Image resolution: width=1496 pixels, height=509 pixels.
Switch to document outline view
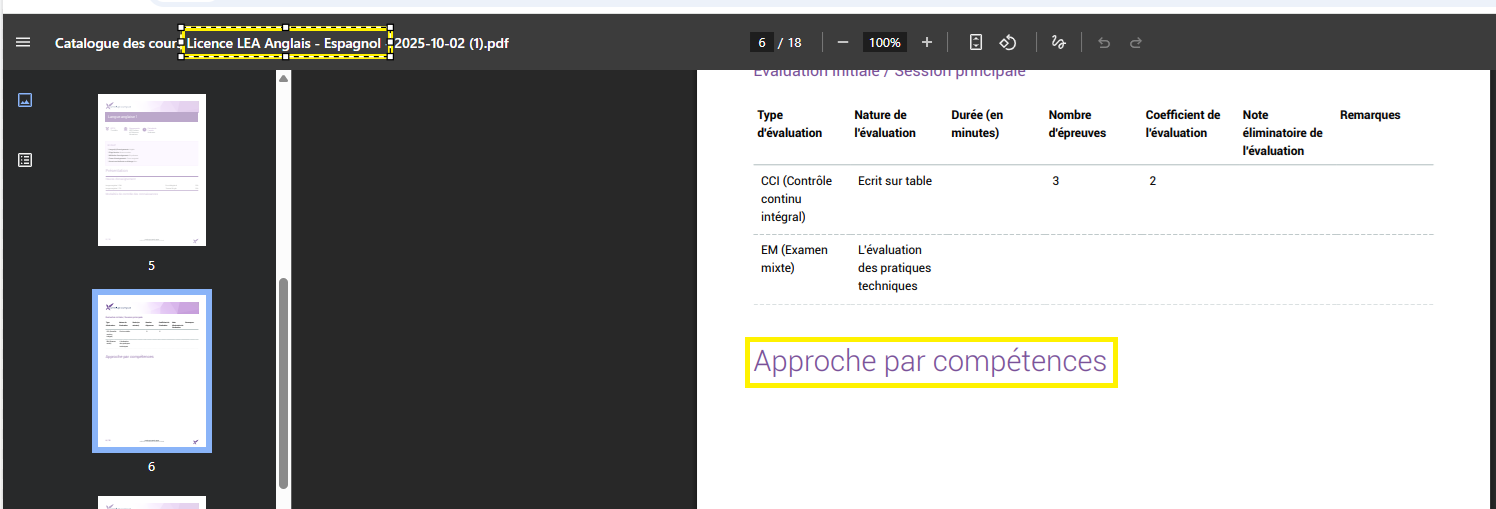pos(25,160)
